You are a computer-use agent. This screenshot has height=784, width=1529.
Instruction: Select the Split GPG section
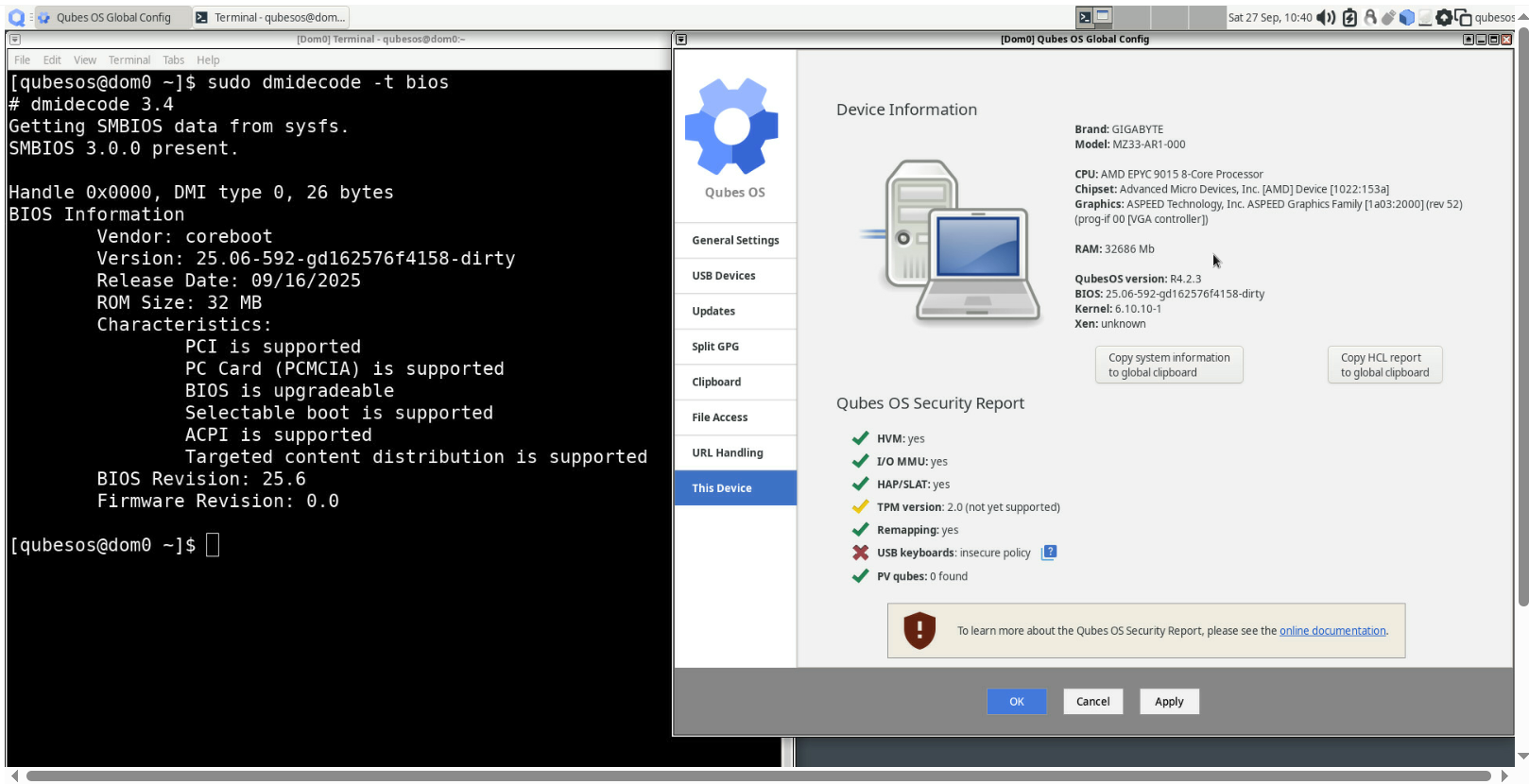[715, 347]
